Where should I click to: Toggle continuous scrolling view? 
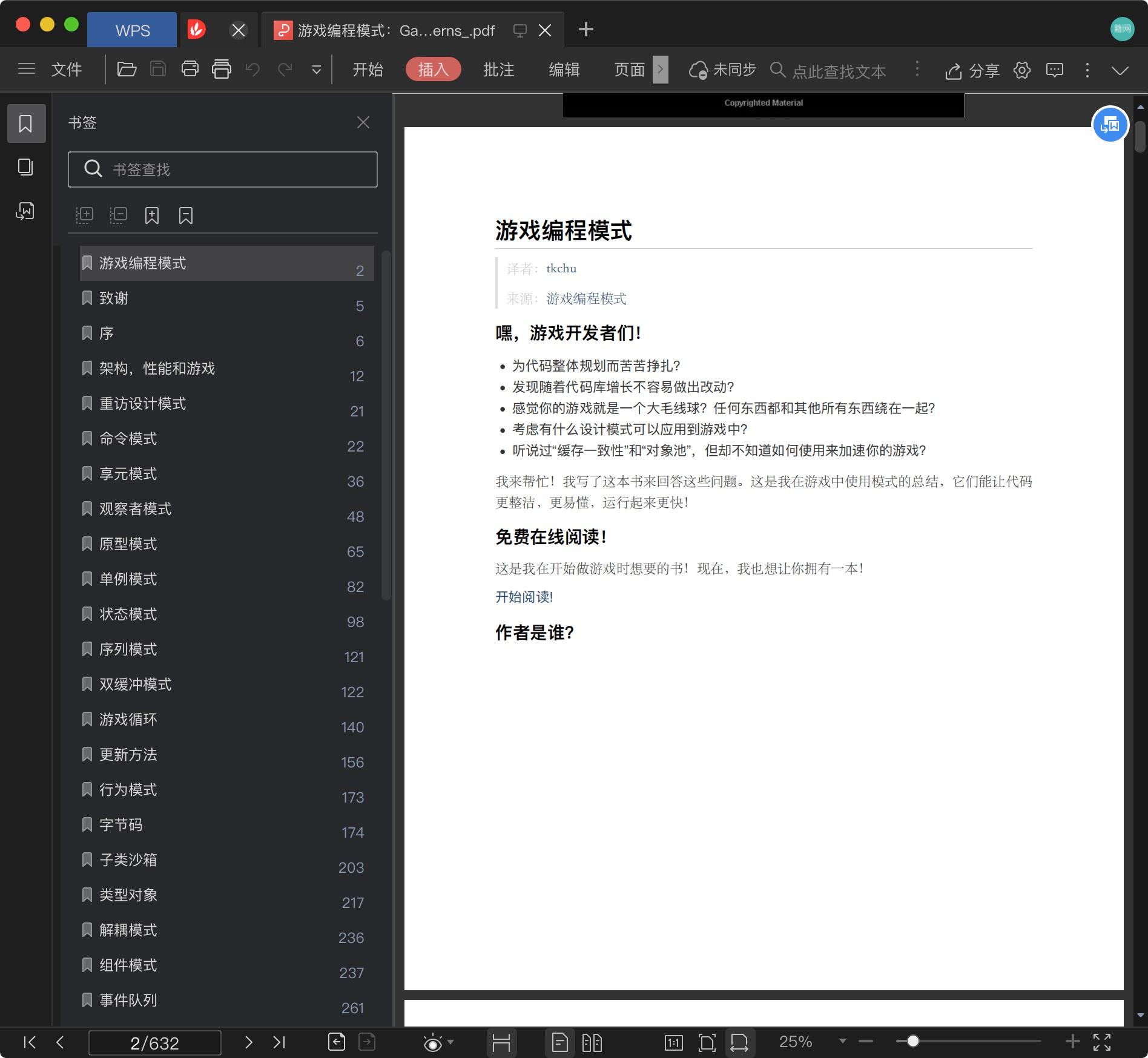(501, 1042)
